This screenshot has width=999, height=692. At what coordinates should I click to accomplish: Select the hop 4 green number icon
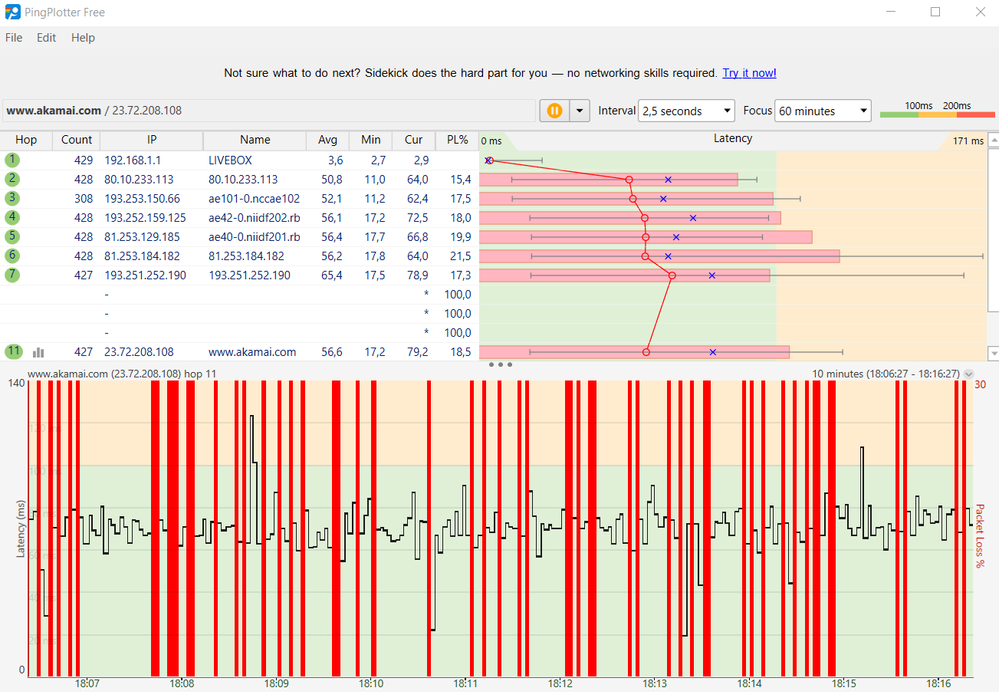click(12, 217)
